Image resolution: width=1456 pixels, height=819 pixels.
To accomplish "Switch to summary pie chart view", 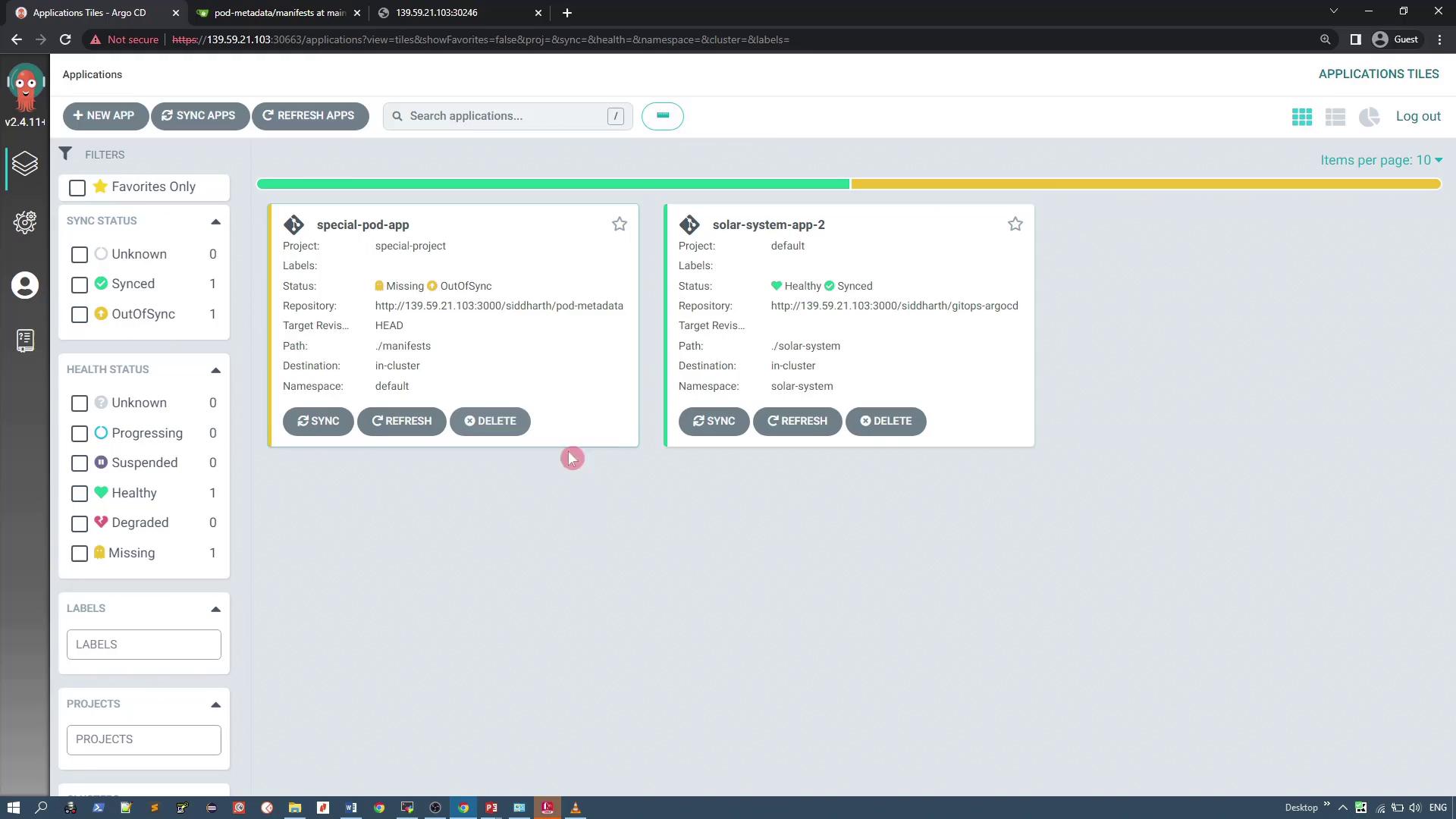I will 1369,117.
